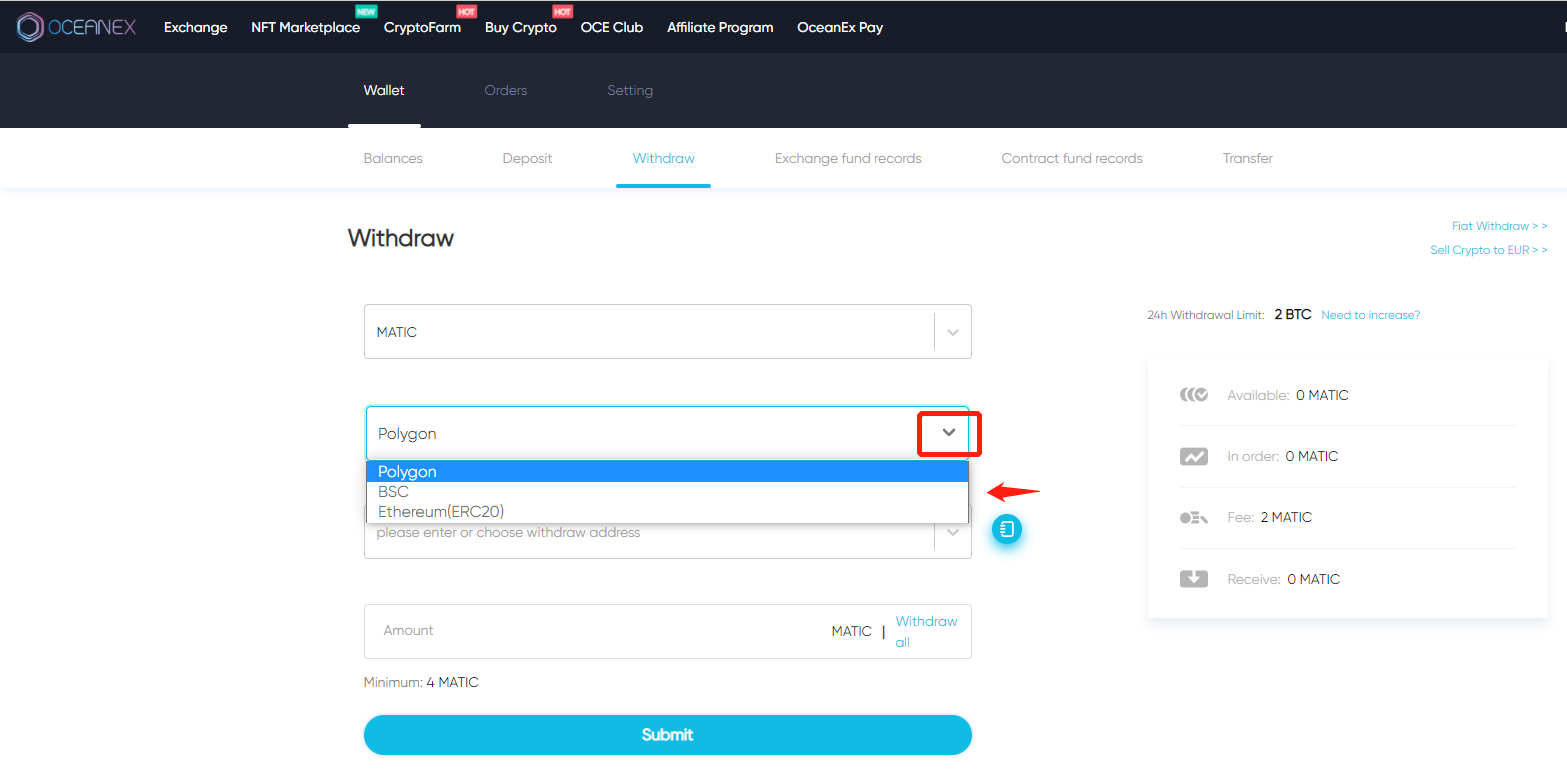Click the Fee icon
The width and height of the screenshot is (1567, 771).
point(1194,518)
